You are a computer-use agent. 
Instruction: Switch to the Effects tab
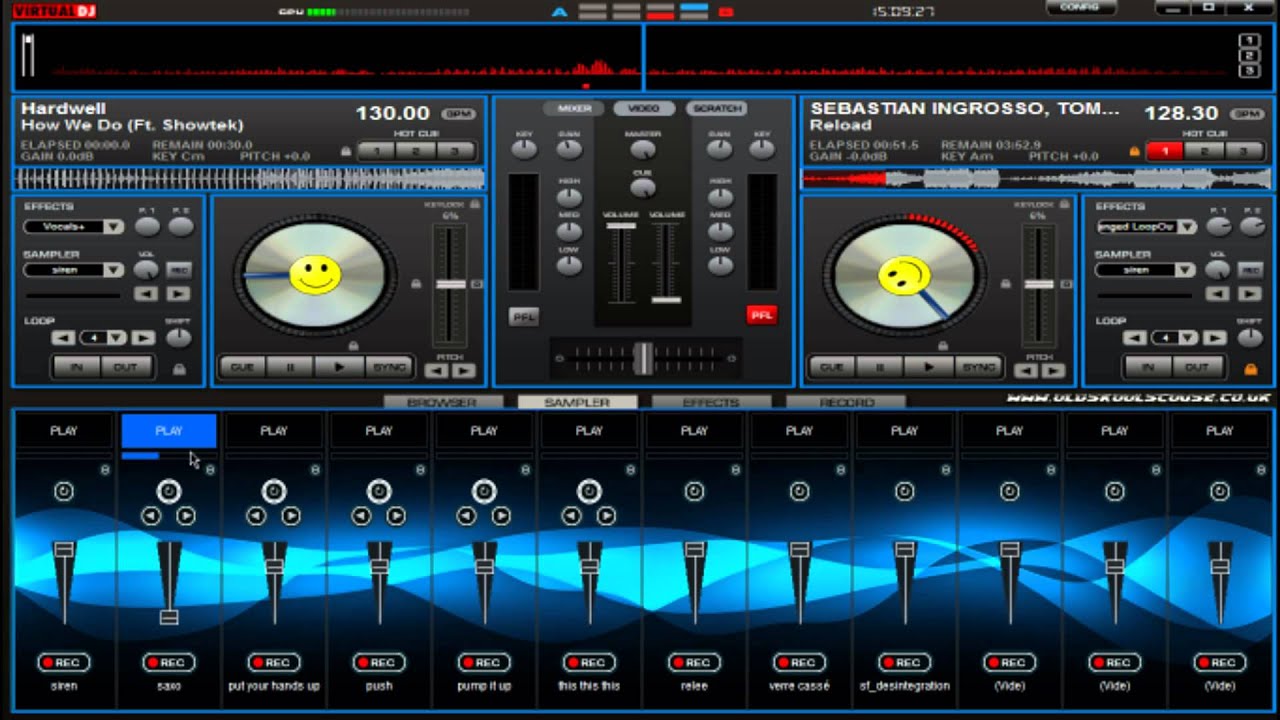point(711,402)
